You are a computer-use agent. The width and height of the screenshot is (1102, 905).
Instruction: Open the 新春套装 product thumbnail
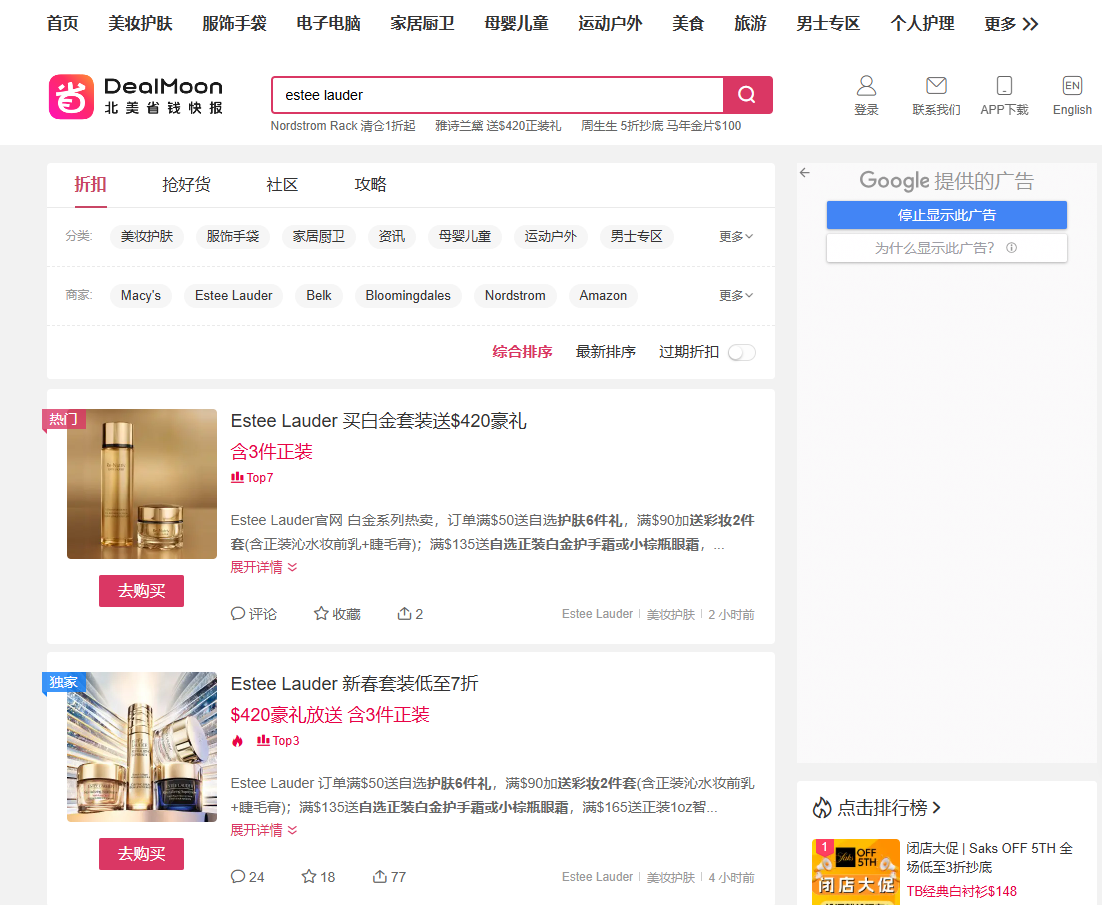[142, 747]
